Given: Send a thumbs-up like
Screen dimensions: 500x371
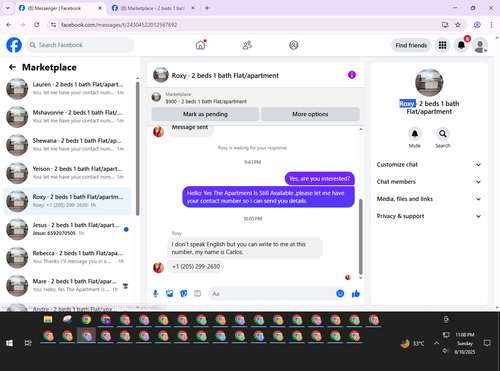Looking at the screenshot, I should 356,294.
